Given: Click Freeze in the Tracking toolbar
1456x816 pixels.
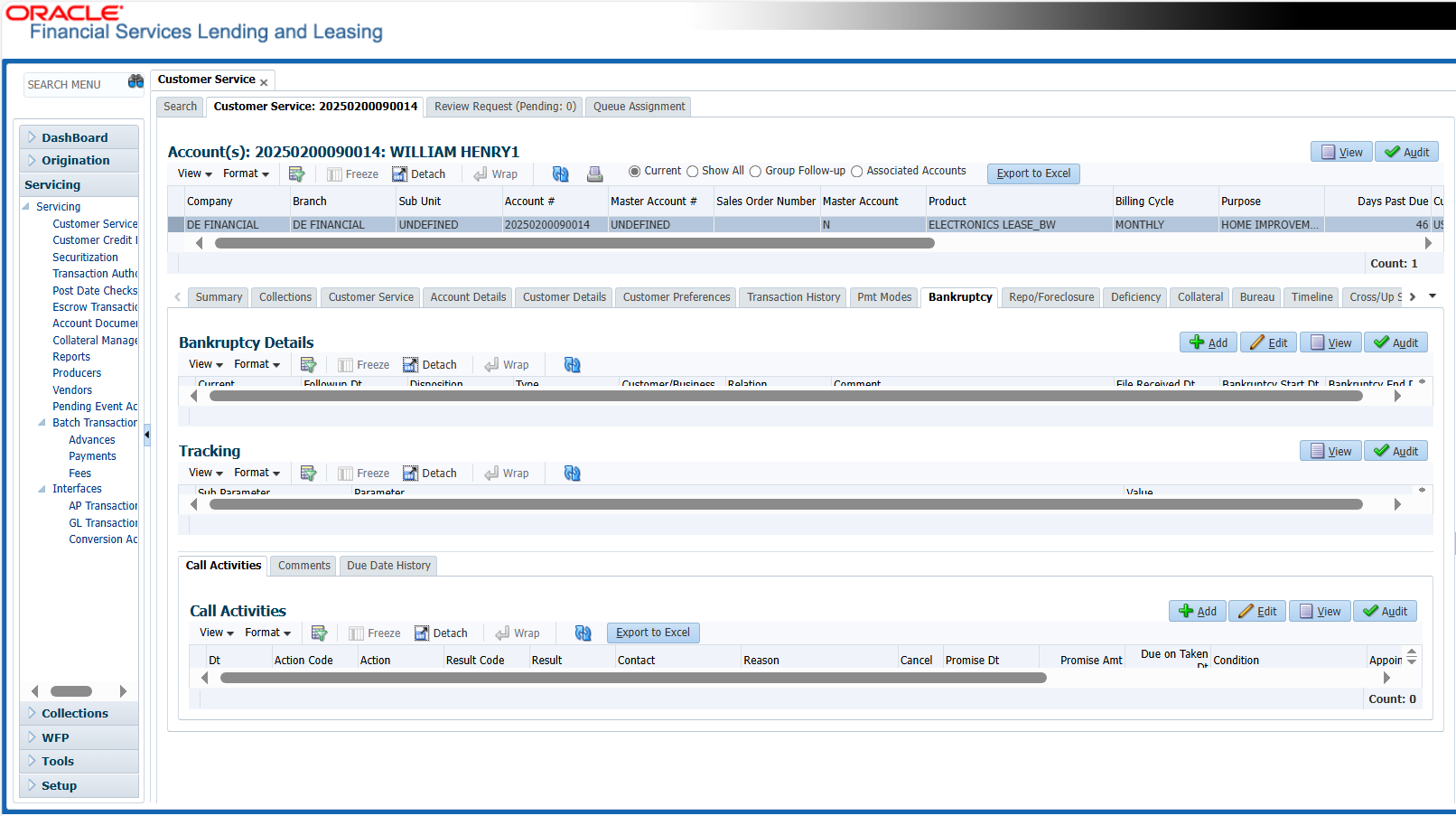Looking at the screenshot, I should (x=363, y=474).
